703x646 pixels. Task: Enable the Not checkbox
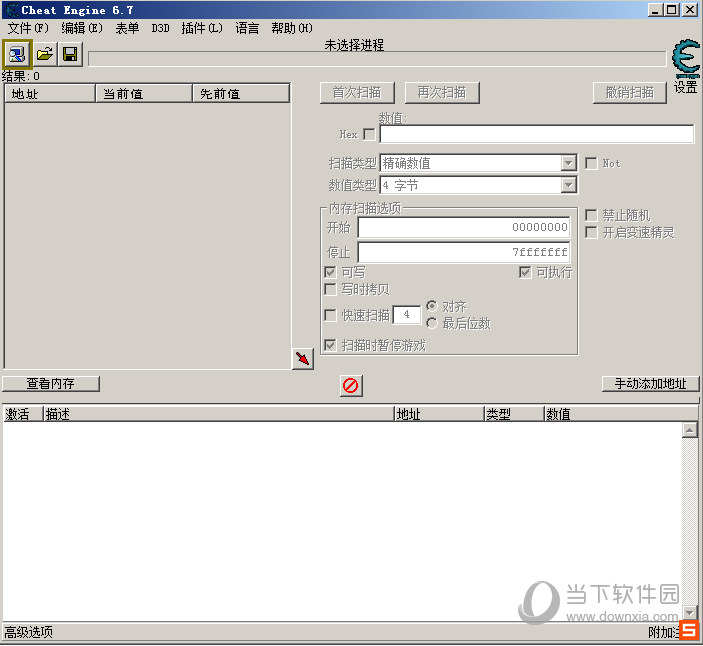pyautogui.click(x=591, y=163)
